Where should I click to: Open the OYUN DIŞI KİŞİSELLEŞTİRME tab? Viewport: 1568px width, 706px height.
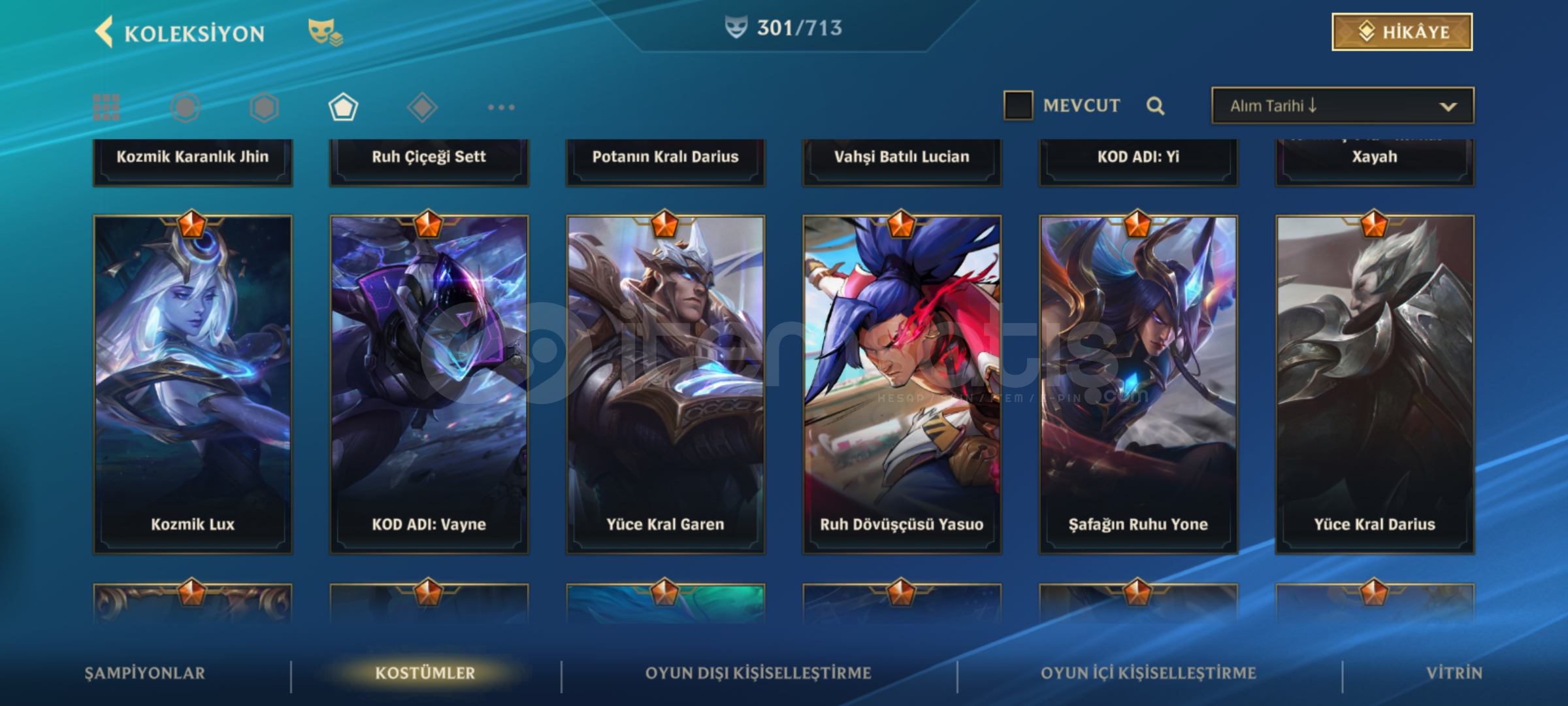coord(758,673)
